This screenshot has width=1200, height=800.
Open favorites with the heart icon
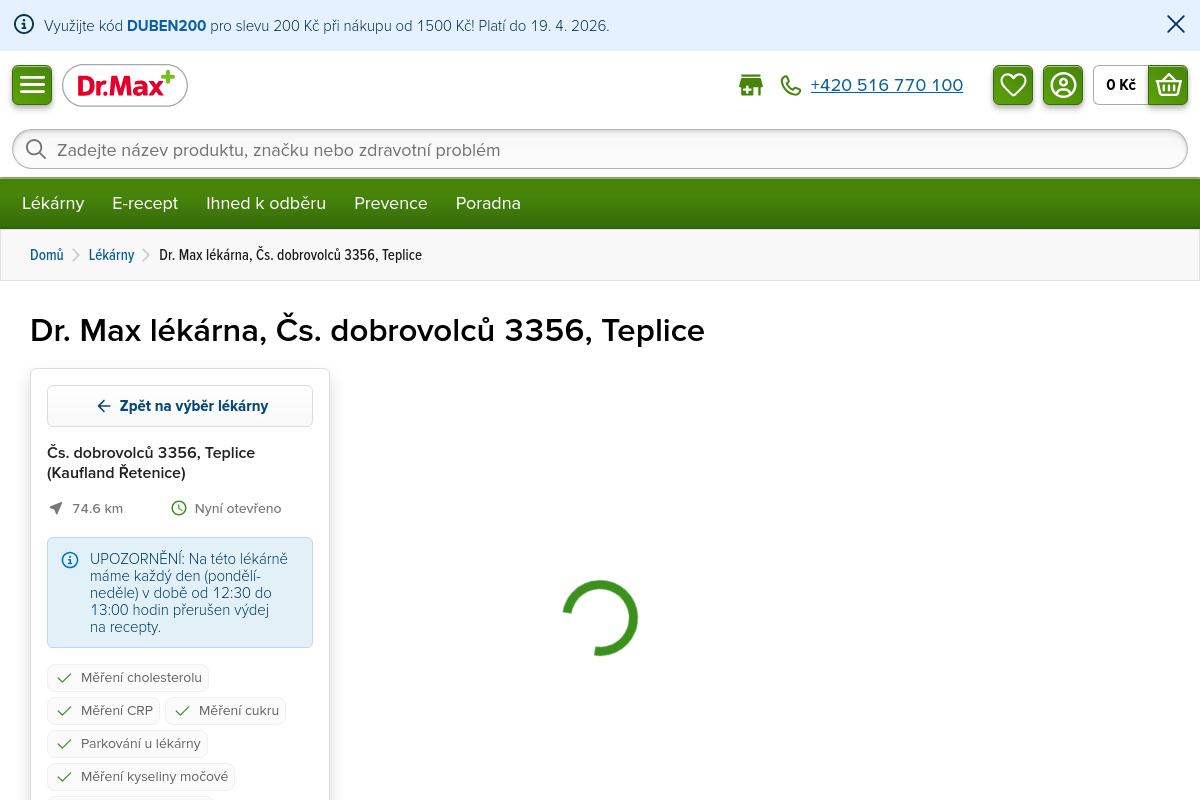coord(1013,85)
